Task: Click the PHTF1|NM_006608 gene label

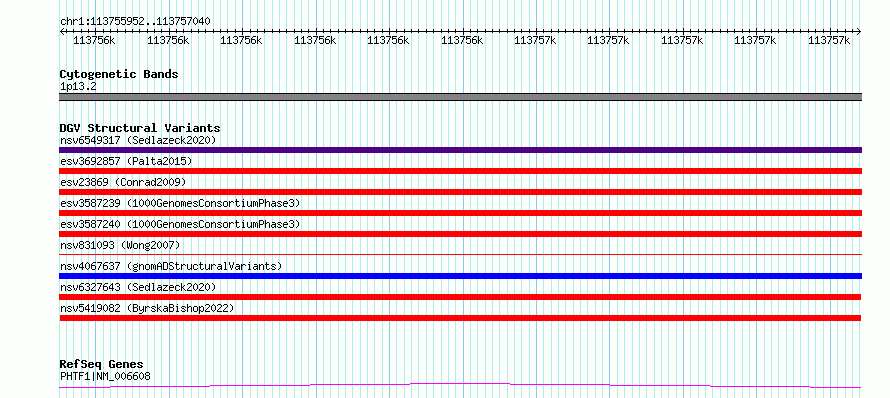Action: [x=105, y=376]
